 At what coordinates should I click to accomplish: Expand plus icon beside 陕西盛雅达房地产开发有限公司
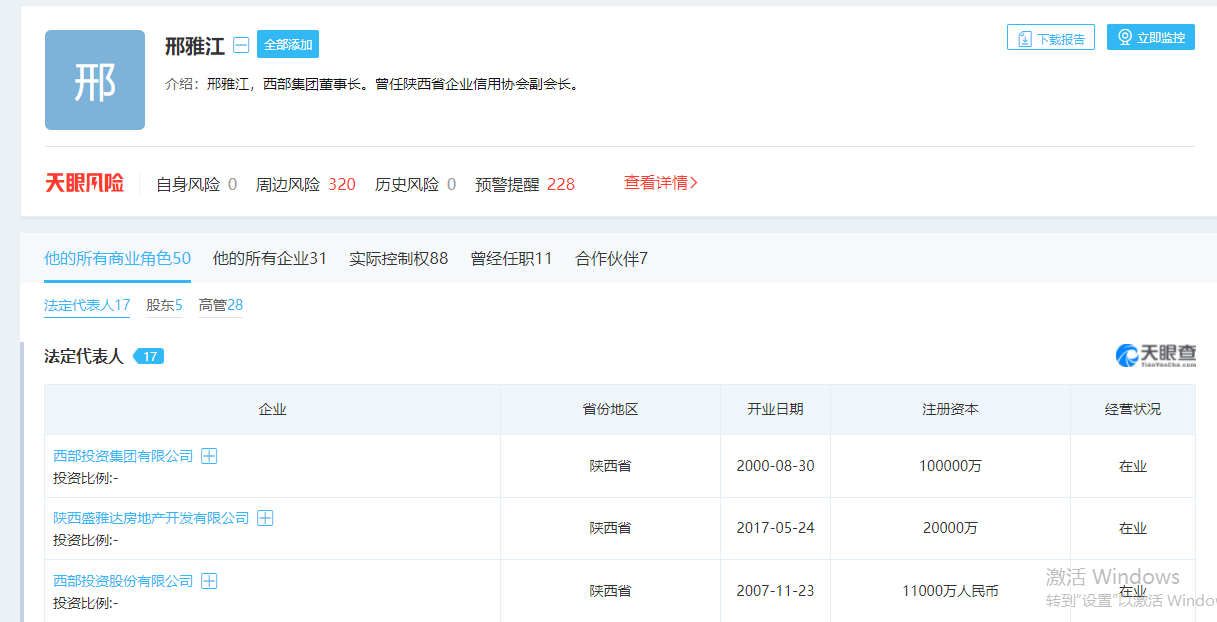265,518
